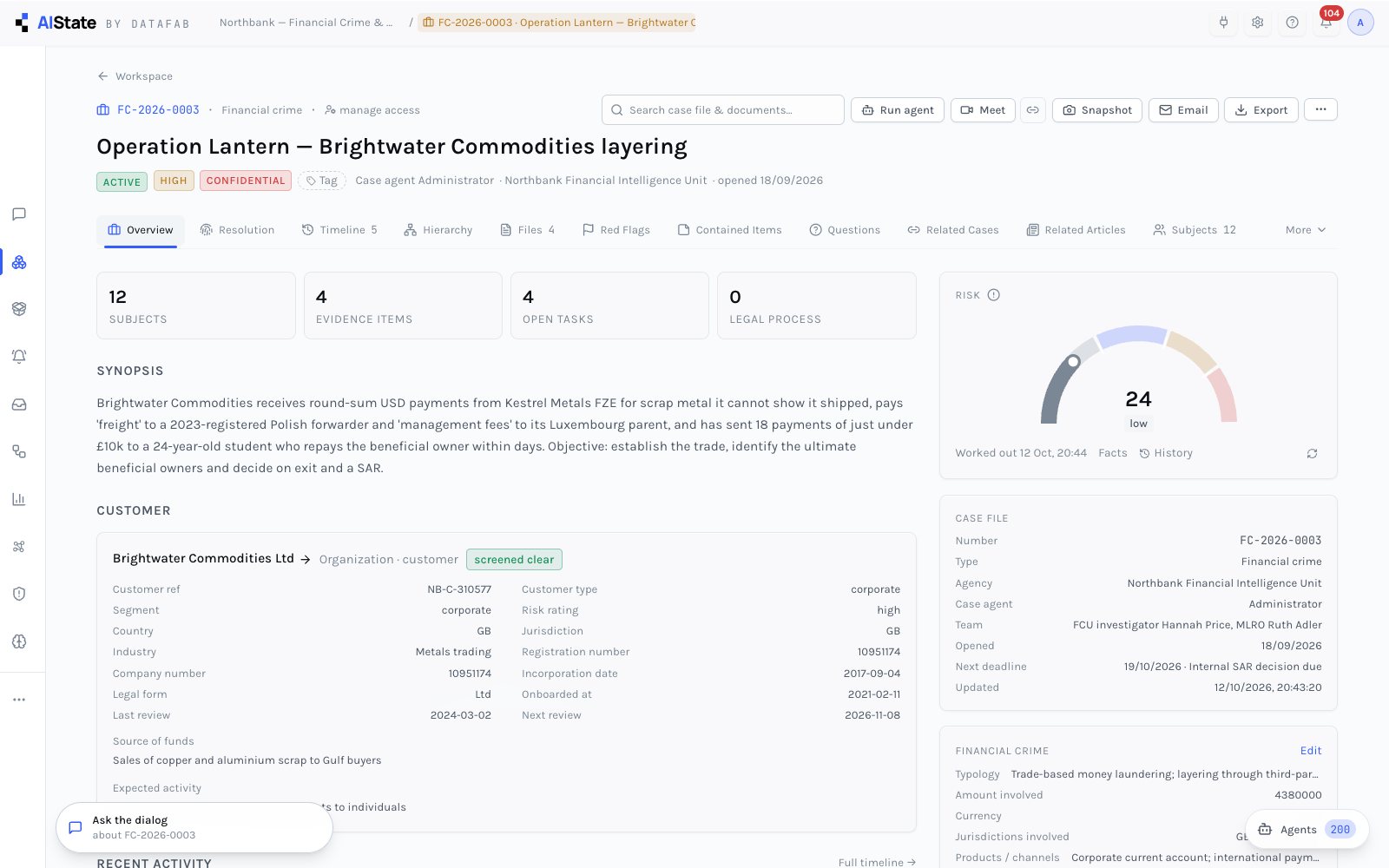Expand the More tabs dropdown

tap(1306, 230)
